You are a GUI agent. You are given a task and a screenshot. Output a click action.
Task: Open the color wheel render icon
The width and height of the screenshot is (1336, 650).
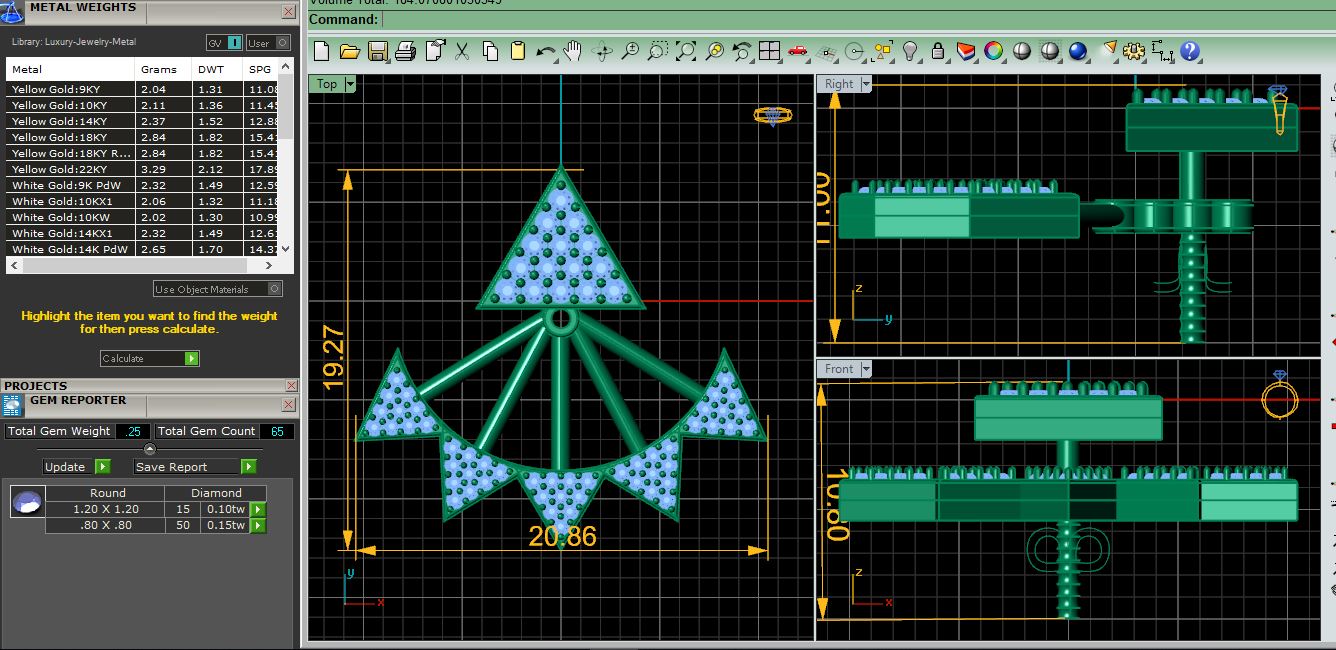pyautogui.click(x=993, y=51)
